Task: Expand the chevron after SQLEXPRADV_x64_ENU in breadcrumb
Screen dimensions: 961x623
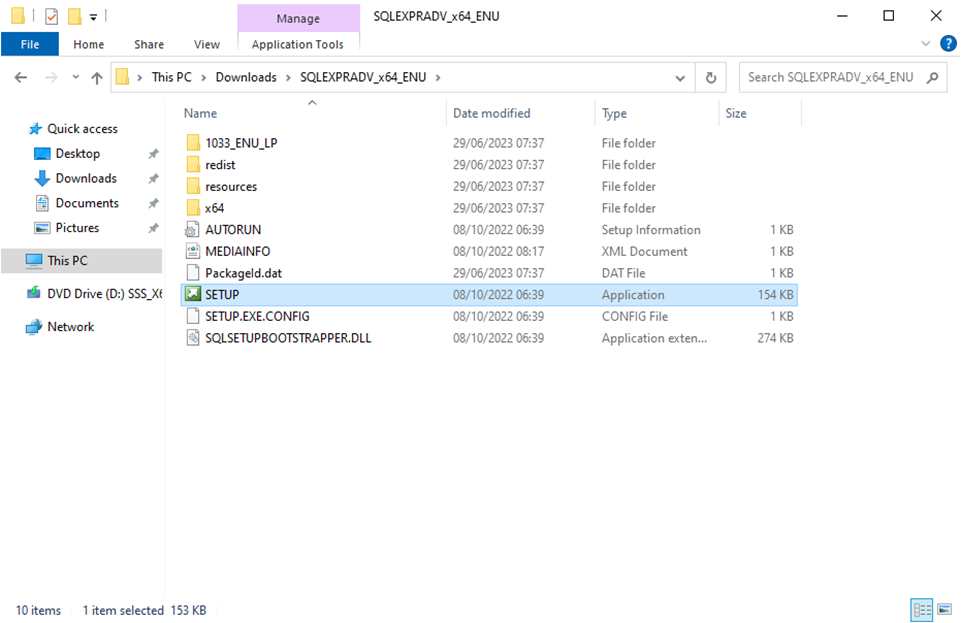Action: pos(438,78)
